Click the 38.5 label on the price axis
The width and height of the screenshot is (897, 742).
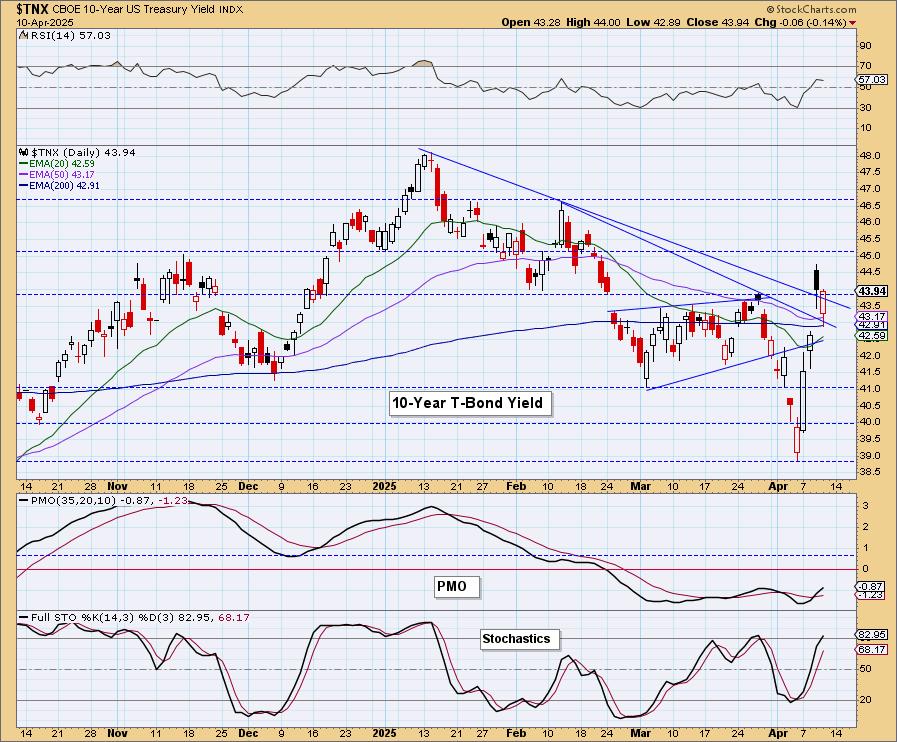point(870,472)
